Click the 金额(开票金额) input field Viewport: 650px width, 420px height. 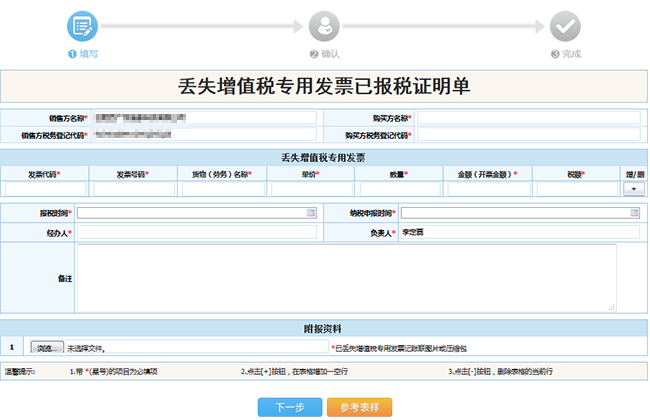pos(487,189)
